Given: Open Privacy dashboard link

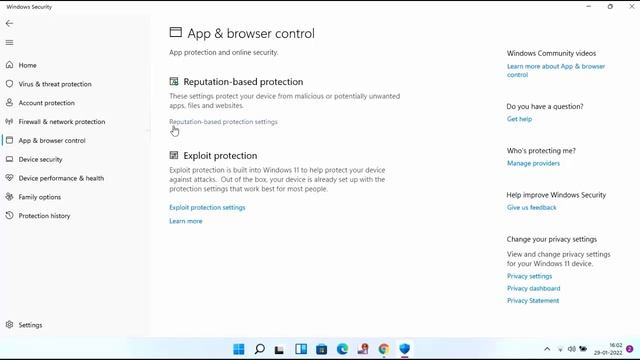Looking at the screenshot, I should click(533, 288).
